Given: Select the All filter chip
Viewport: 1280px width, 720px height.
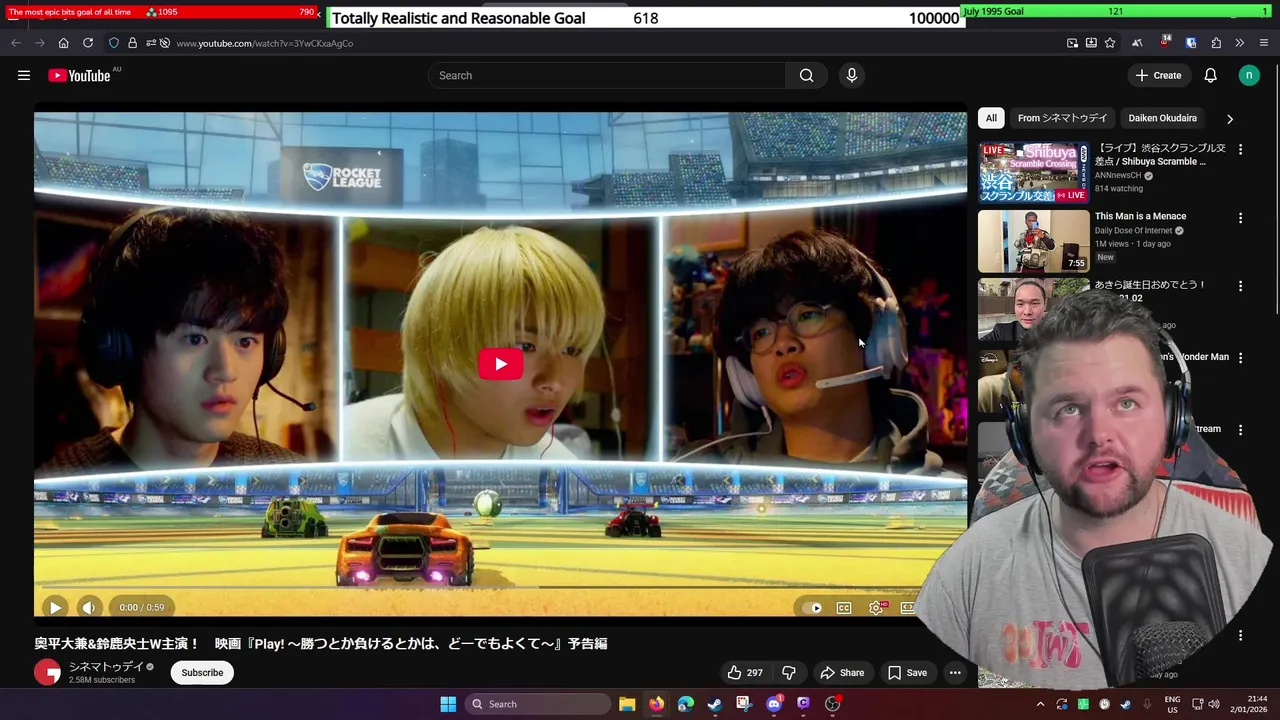Looking at the screenshot, I should pyautogui.click(x=991, y=118).
